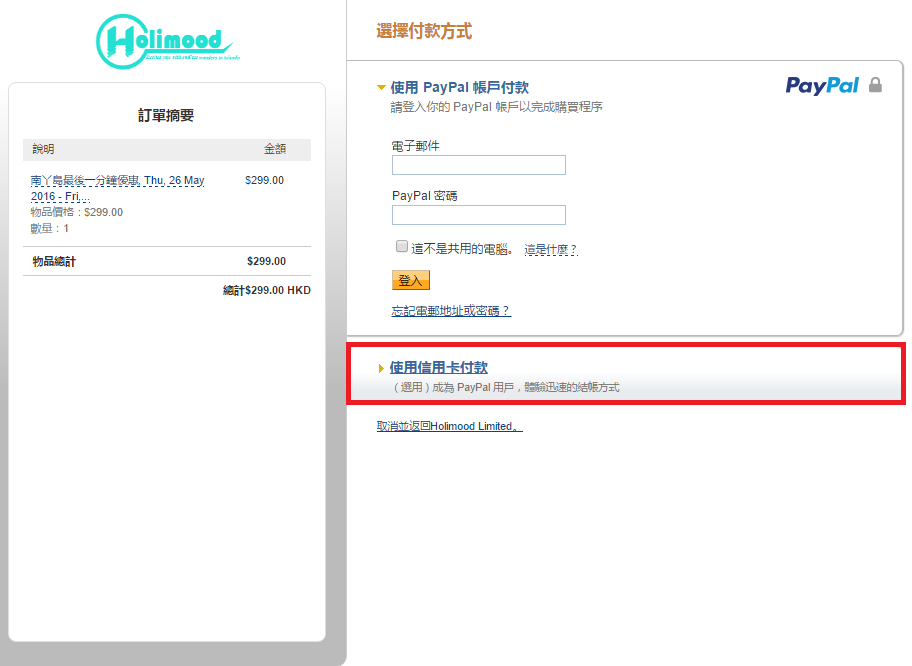Image resolution: width=912 pixels, height=666 pixels.
Task: Click the 選擇付款方式 page heading
Action: tap(424, 32)
